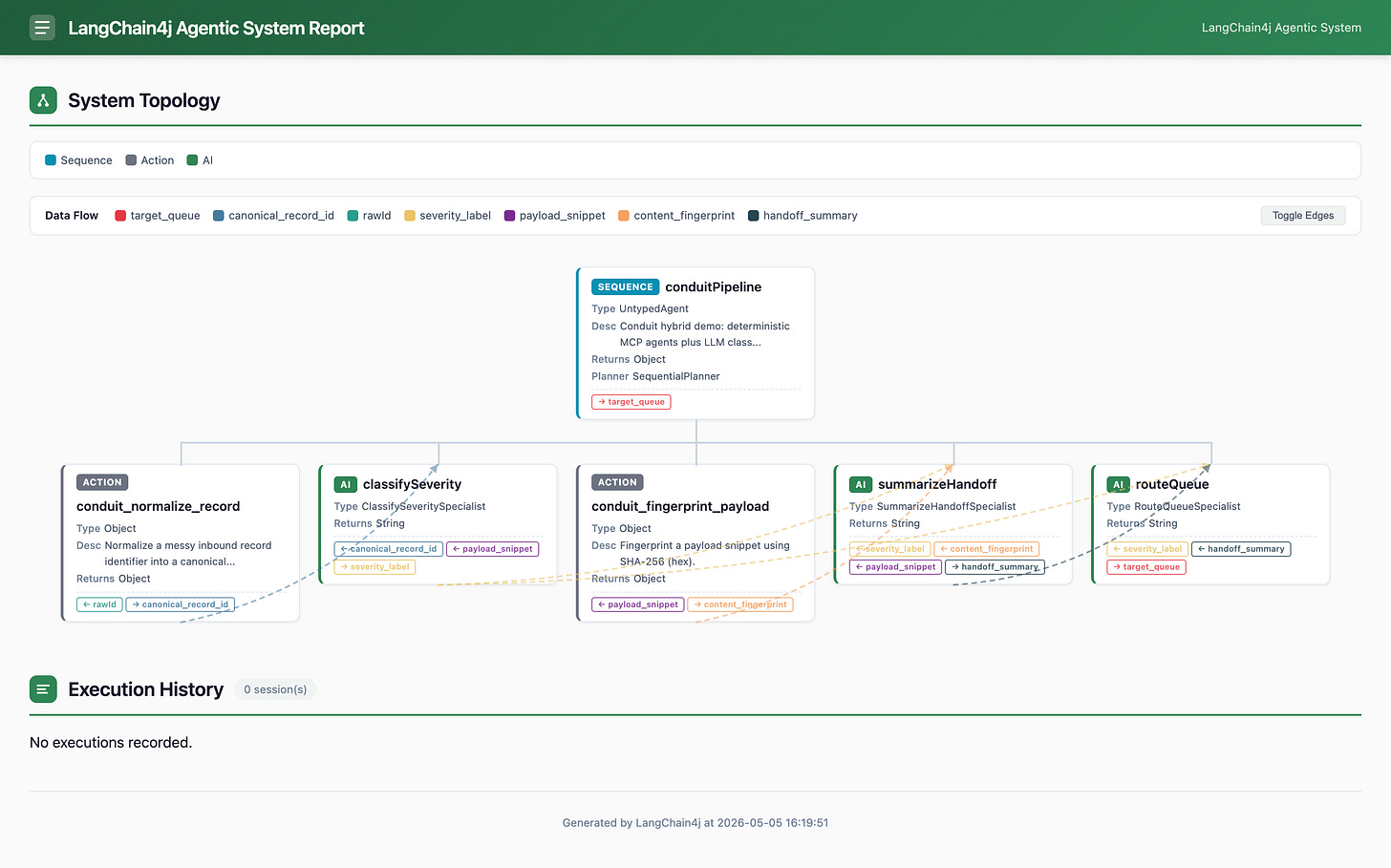Click the Sequence legend color swatch

51,160
